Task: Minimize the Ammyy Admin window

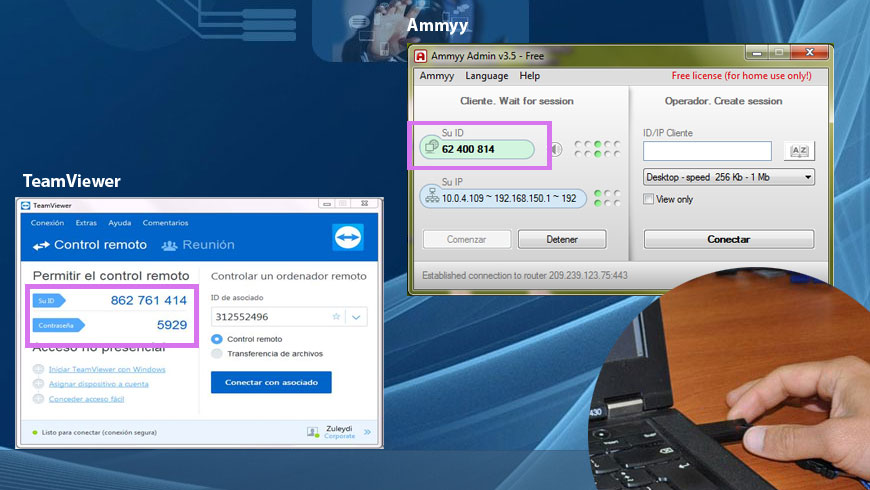Action: pos(756,52)
